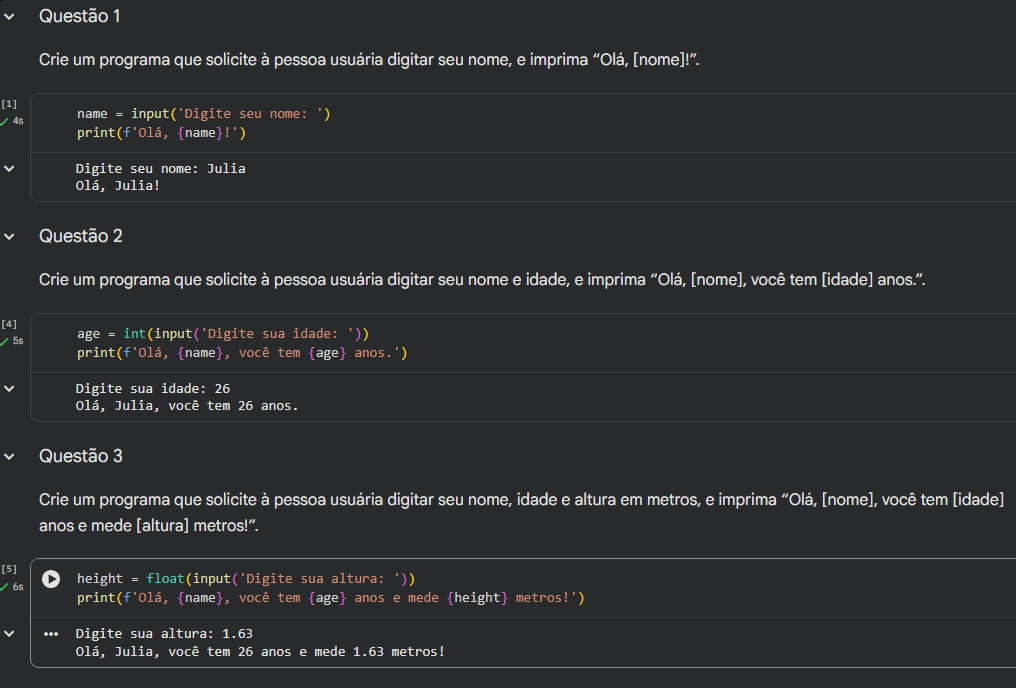Viewport: 1016px width, 688px height.
Task: Collapse output of the 'Digite seu nome' cell
Action: point(9,168)
